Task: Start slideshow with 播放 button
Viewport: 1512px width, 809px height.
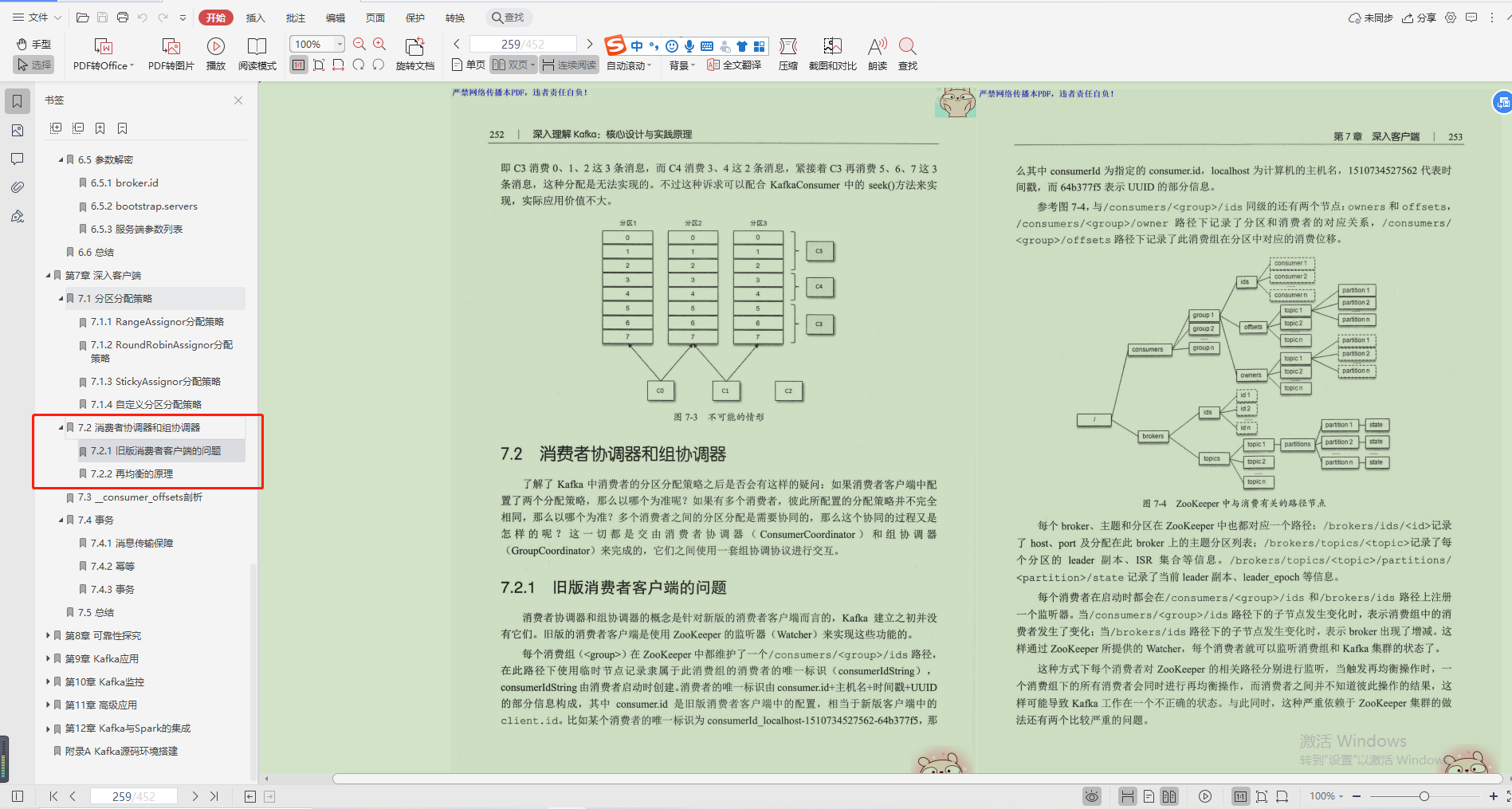Action: (216, 54)
